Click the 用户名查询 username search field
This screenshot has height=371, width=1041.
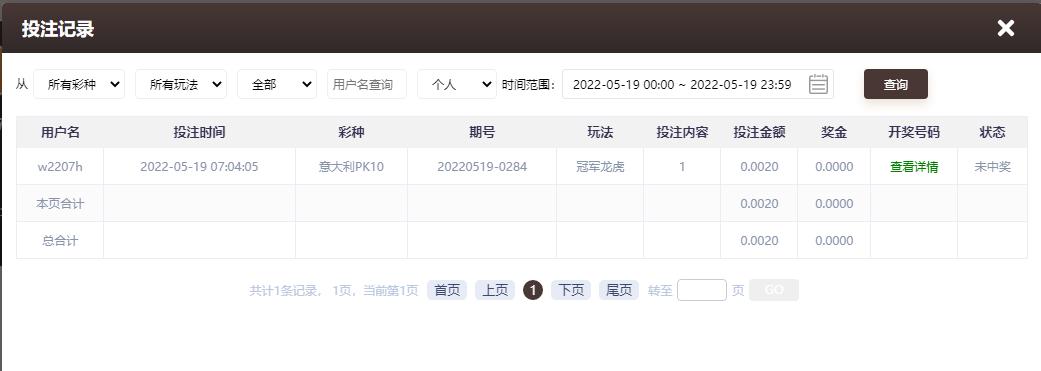[x=366, y=84]
